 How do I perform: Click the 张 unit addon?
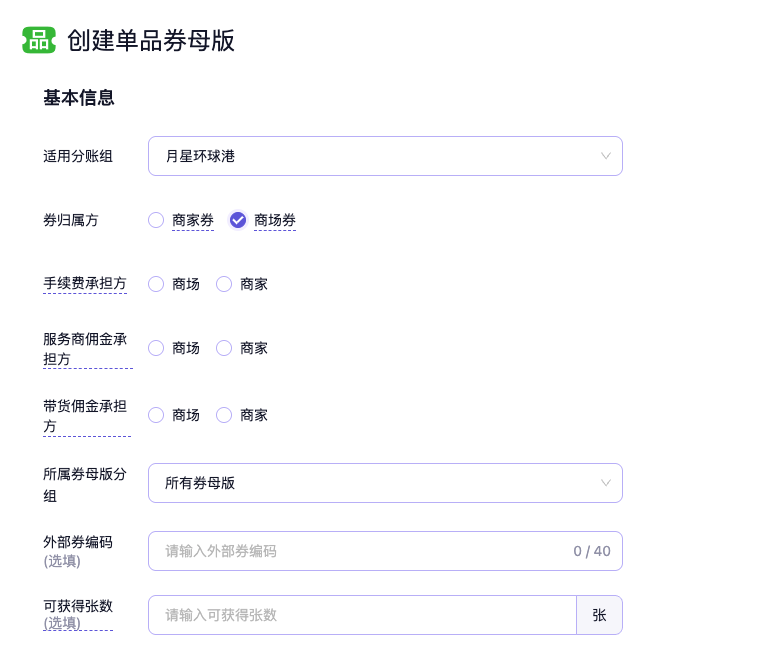click(599, 615)
